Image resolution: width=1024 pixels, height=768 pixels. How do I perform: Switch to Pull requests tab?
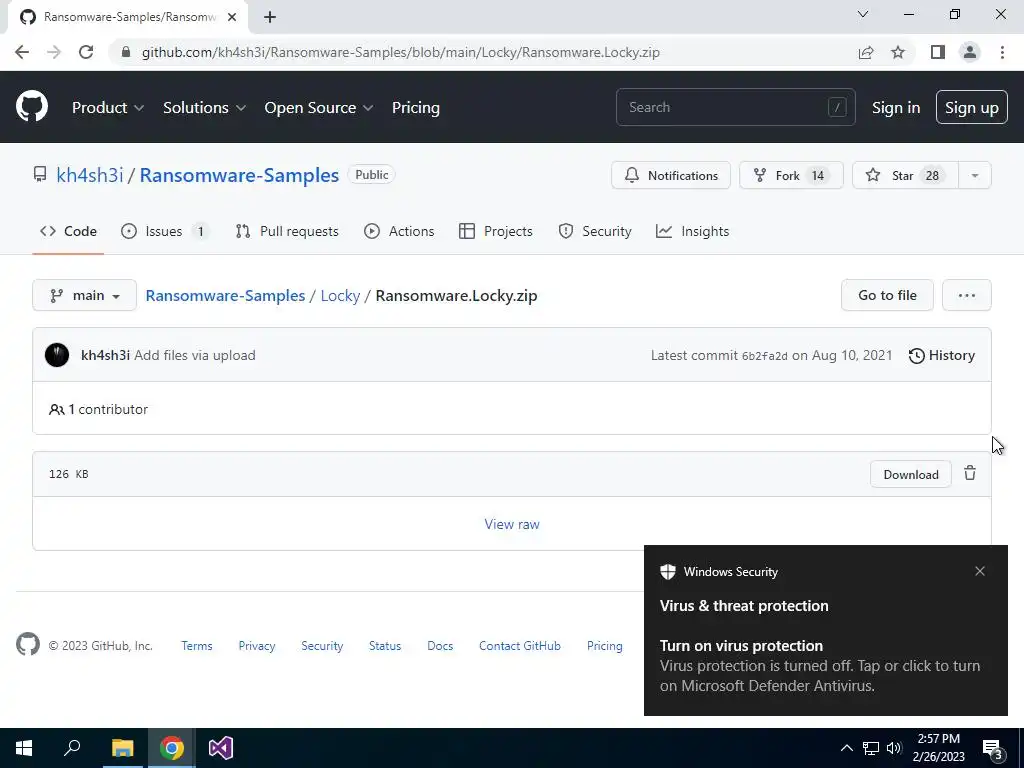287,231
